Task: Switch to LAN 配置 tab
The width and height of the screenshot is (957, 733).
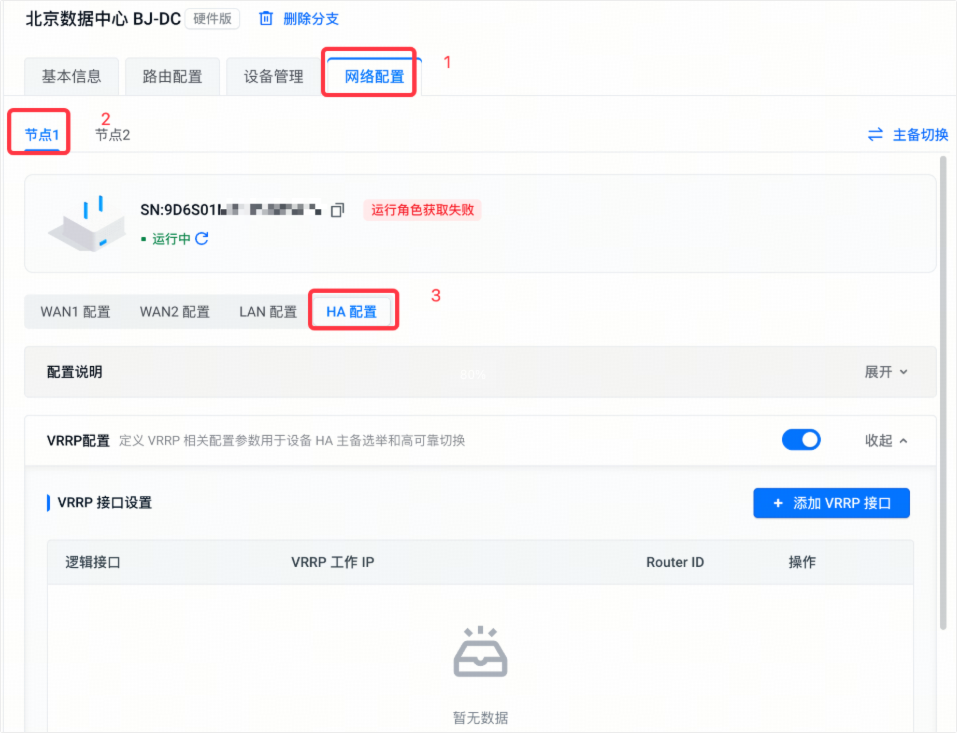Action: 268,312
